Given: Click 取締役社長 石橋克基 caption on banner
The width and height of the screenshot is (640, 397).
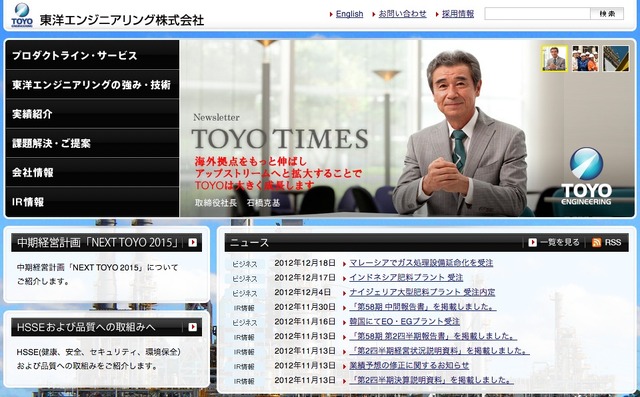Looking at the screenshot, I should pos(237,203).
